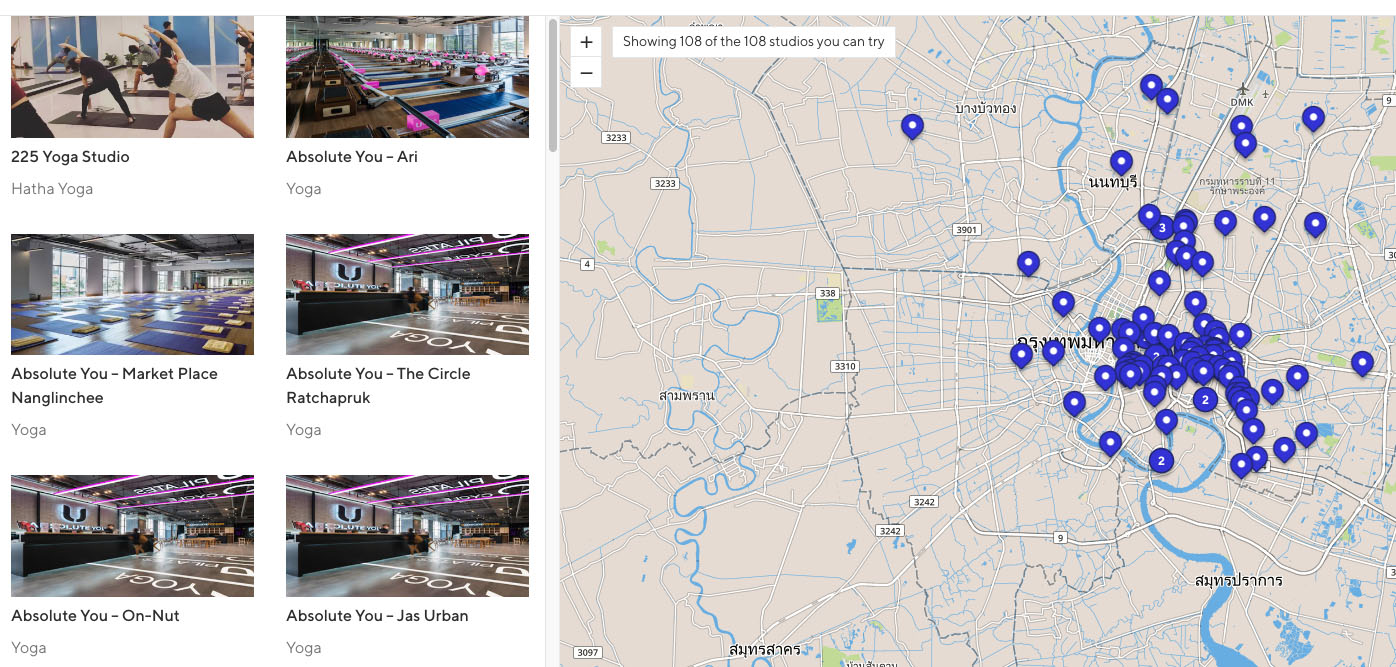The width and height of the screenshot is (1396, 667).
Task: Open The Circle Ratchapruk studio image
Action: click(x=407, y=294)
